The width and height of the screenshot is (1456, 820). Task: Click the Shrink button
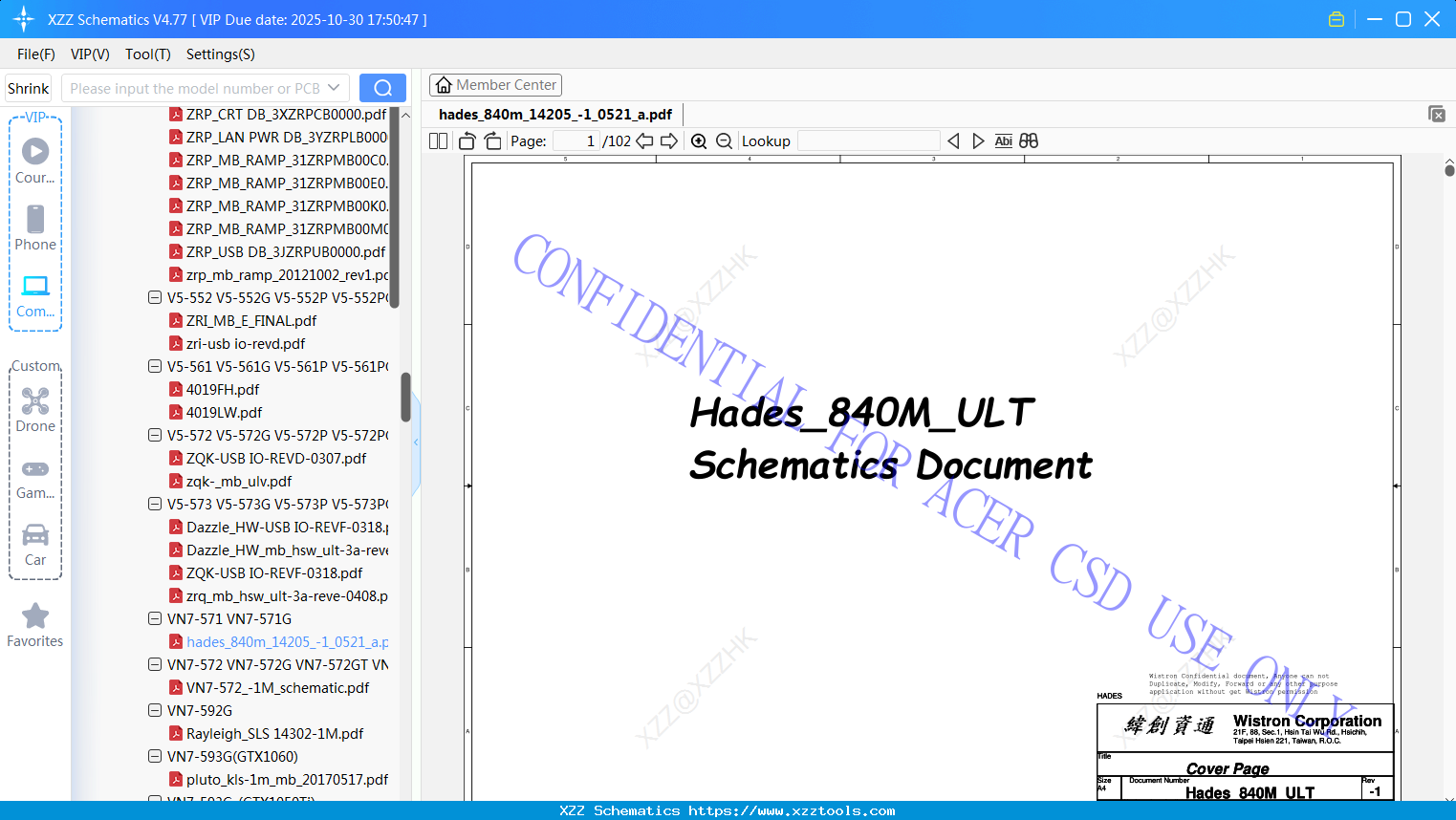click(28, 87)
